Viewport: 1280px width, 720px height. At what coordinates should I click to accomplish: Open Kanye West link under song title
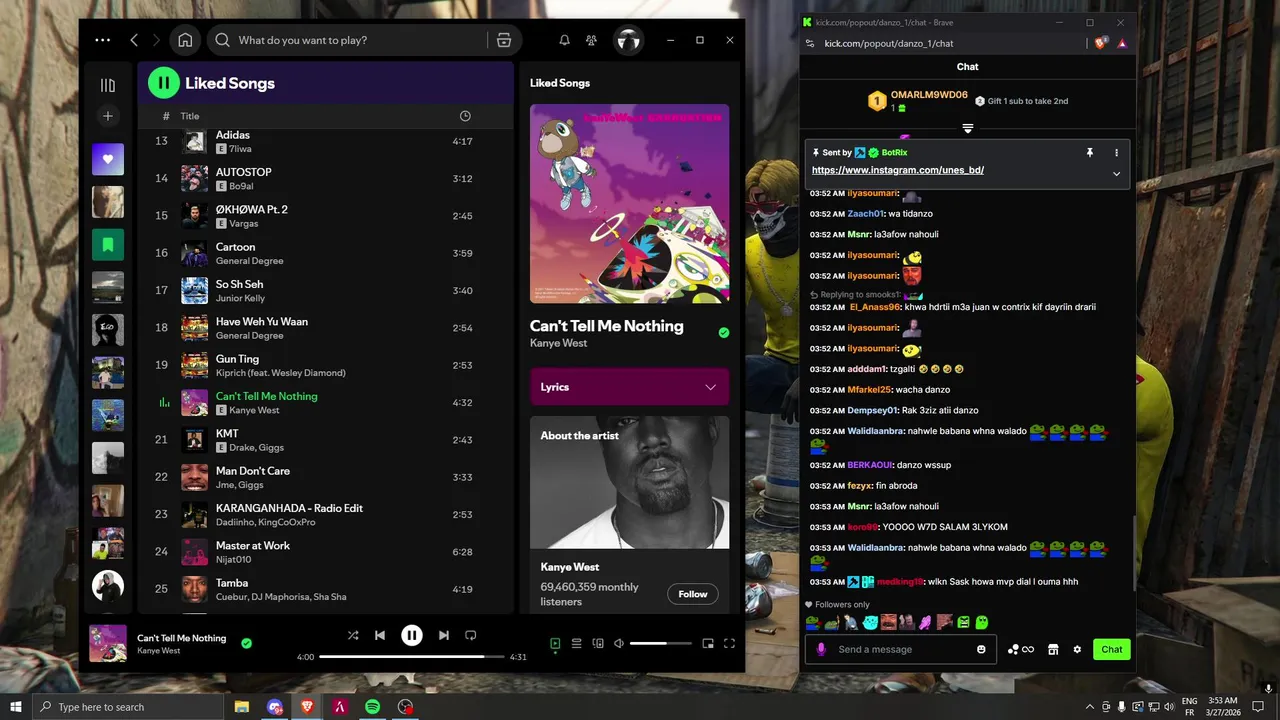pos(559,343)
